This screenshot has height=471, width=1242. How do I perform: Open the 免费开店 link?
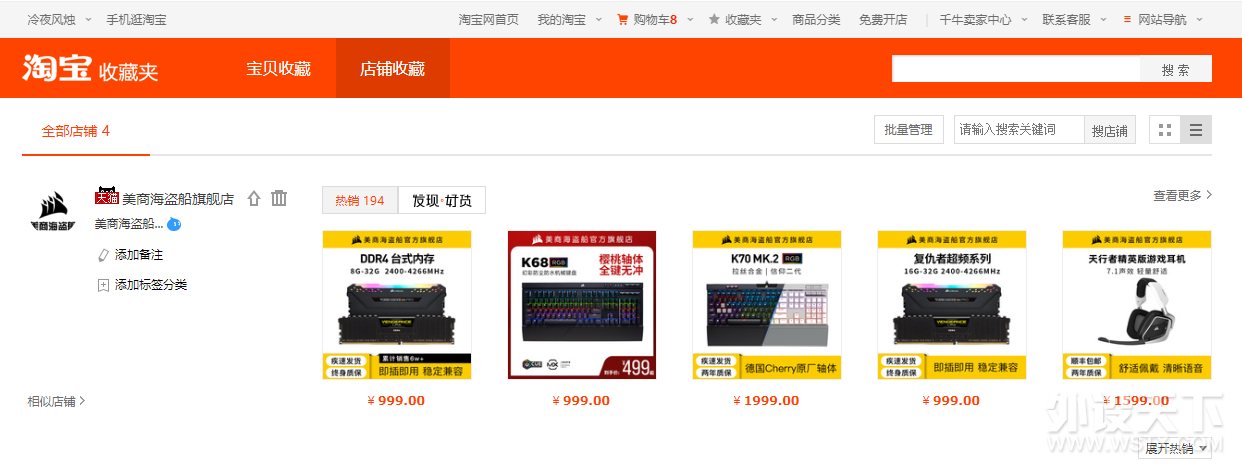pos(883,19)
